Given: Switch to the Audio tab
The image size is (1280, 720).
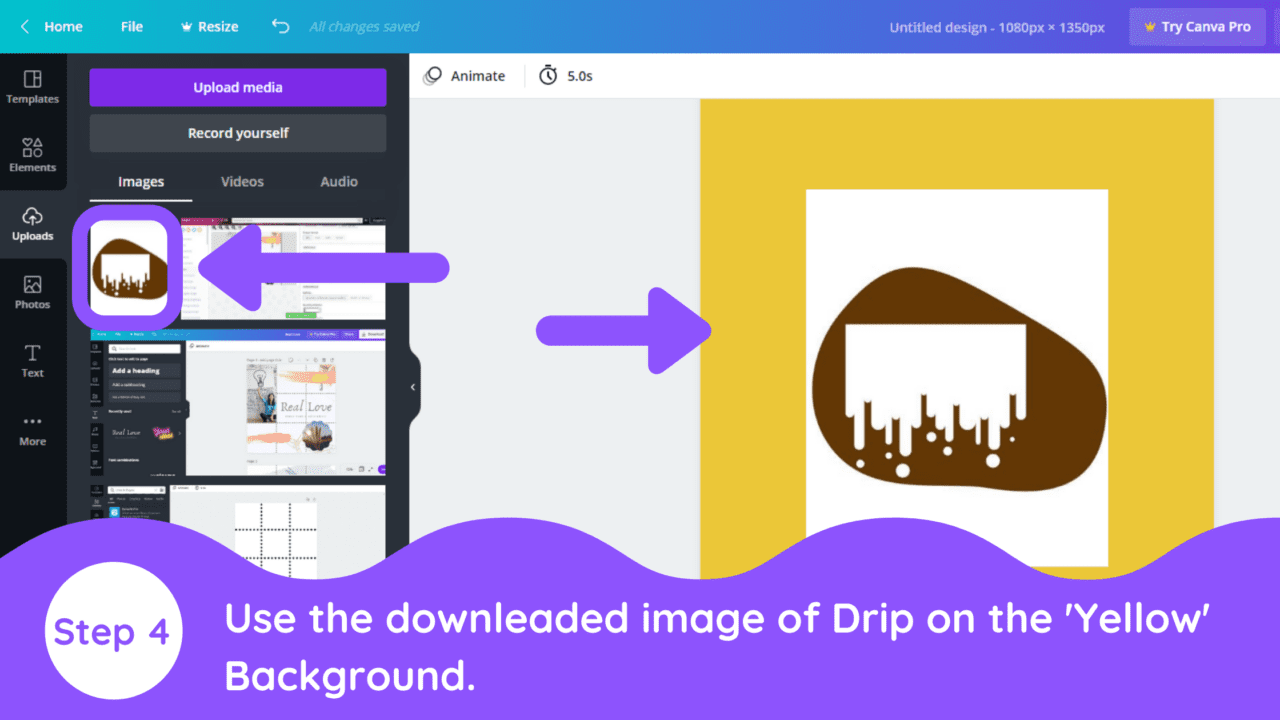Looking at the screenshot, I should point(339,181).
